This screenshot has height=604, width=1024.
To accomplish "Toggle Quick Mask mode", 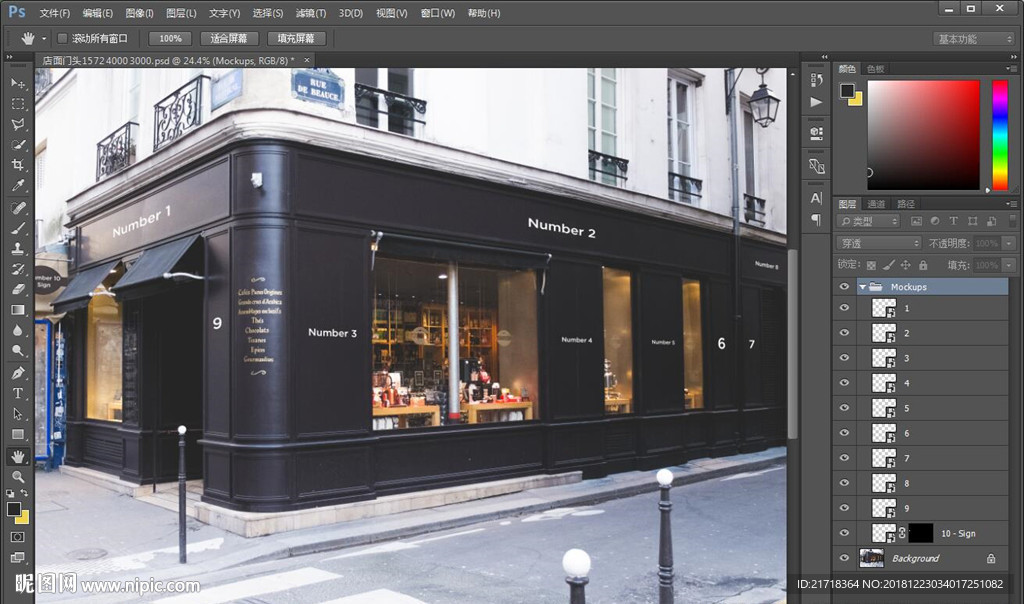I will (x=18, y=537).
